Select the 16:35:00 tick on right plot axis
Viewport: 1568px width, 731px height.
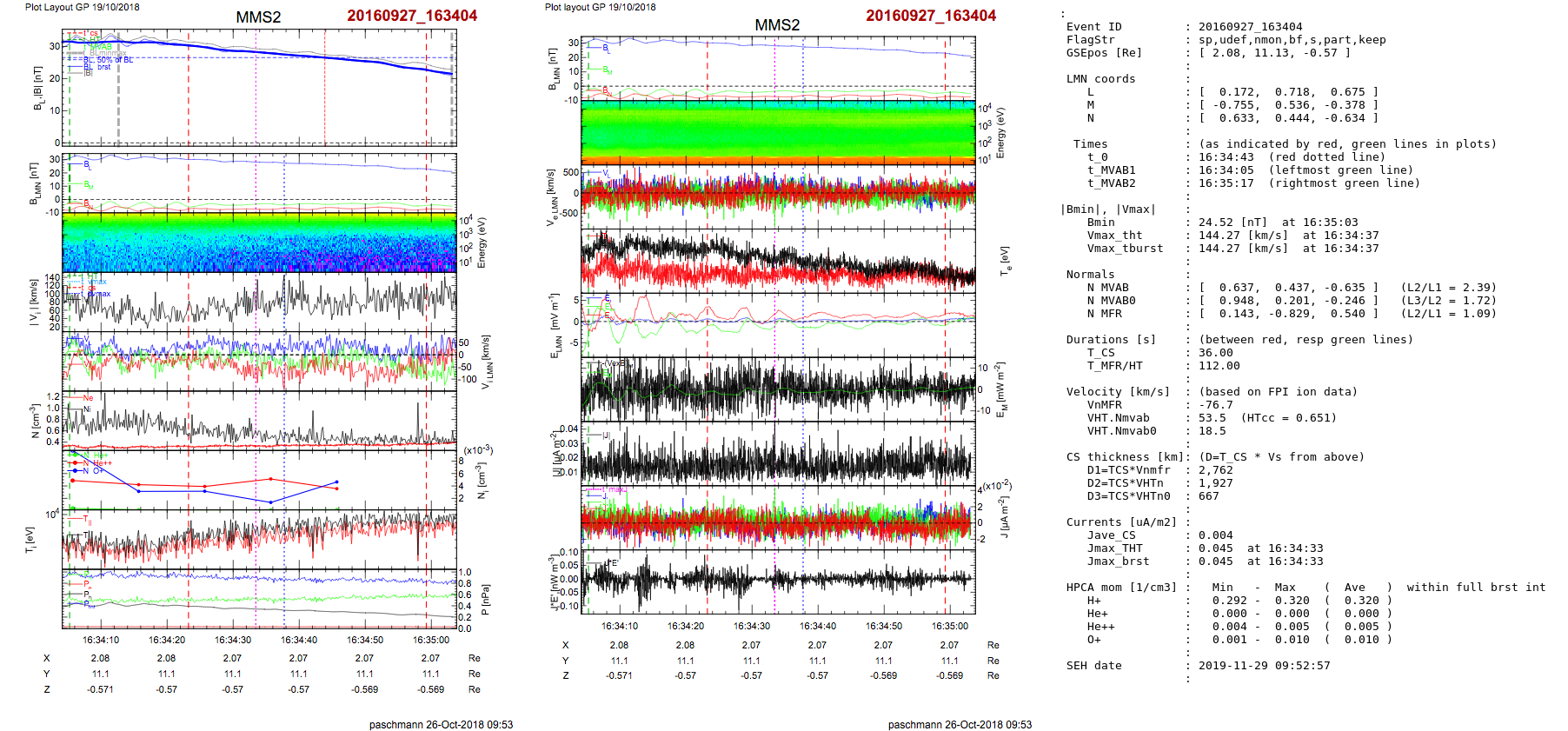[x=949, y=626]
